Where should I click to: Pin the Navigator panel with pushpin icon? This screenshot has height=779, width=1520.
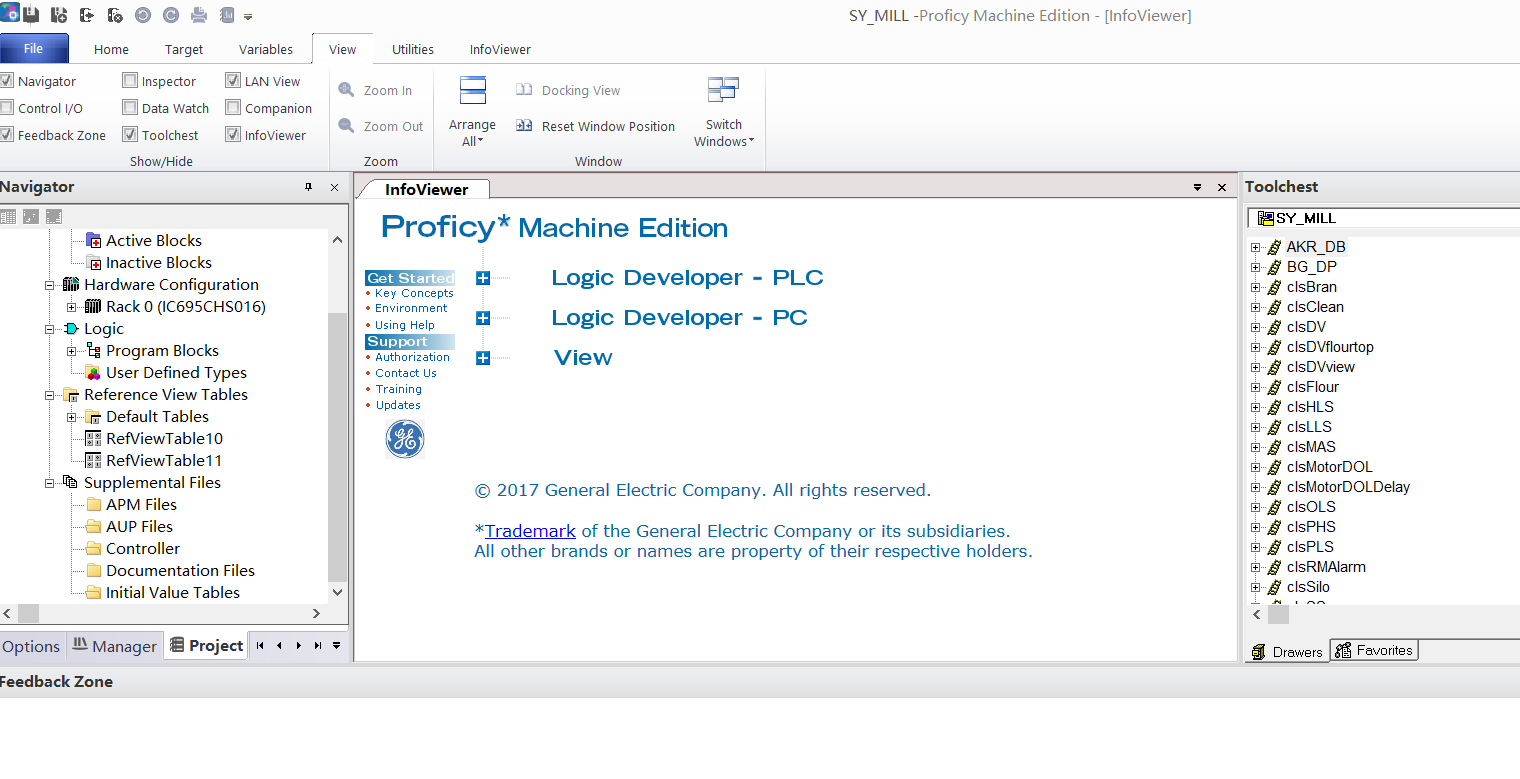308,187
